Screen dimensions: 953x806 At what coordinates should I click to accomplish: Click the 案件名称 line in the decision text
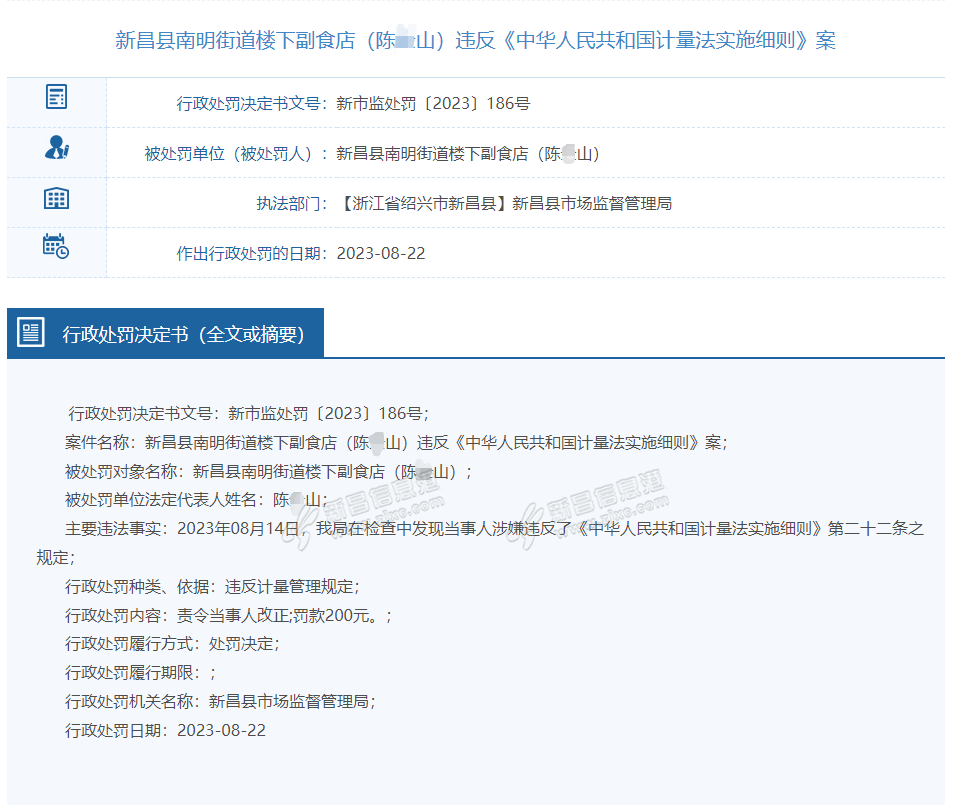(x=396, y=442)
